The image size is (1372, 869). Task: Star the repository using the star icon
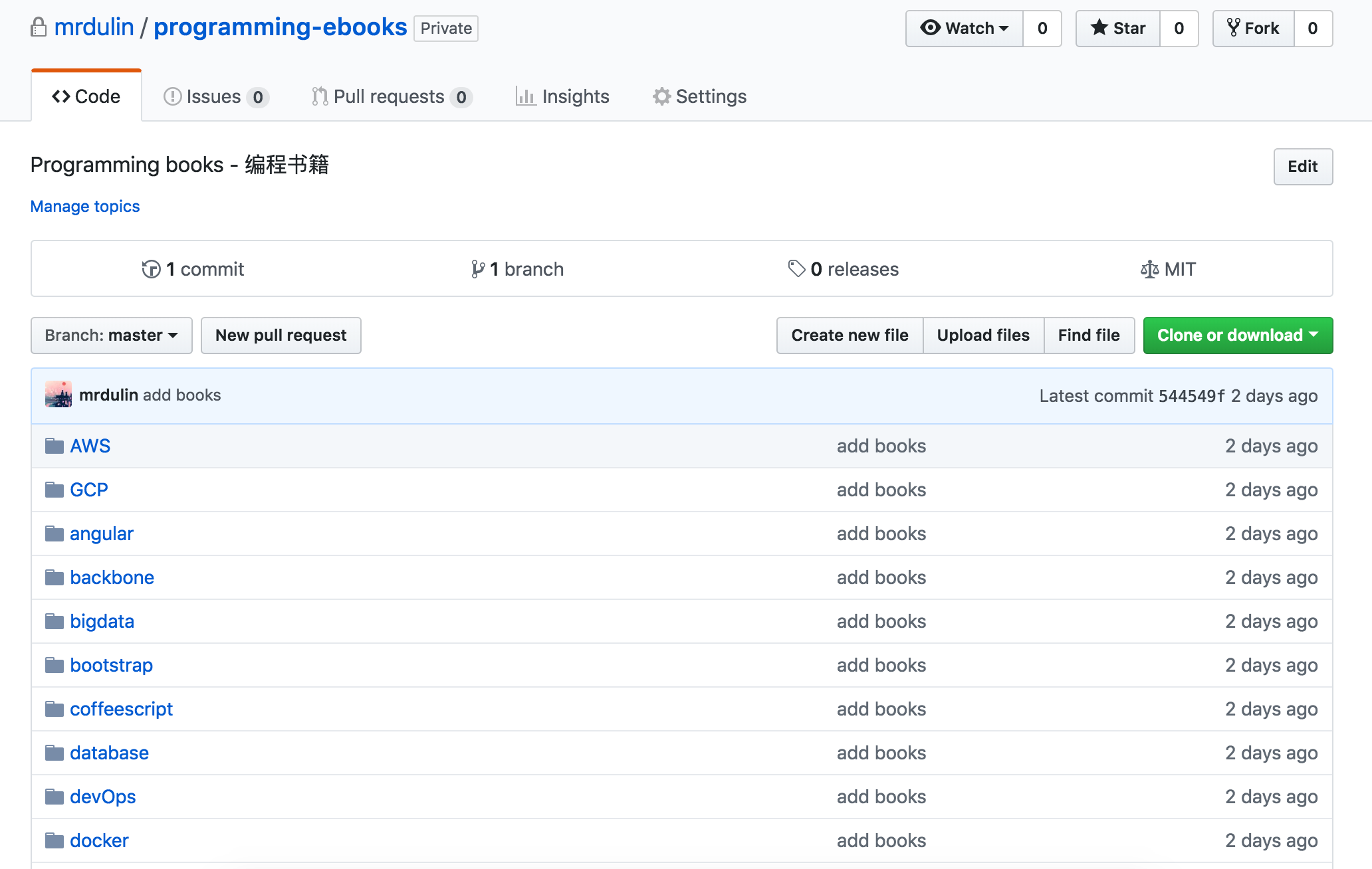coord(1099,28)
